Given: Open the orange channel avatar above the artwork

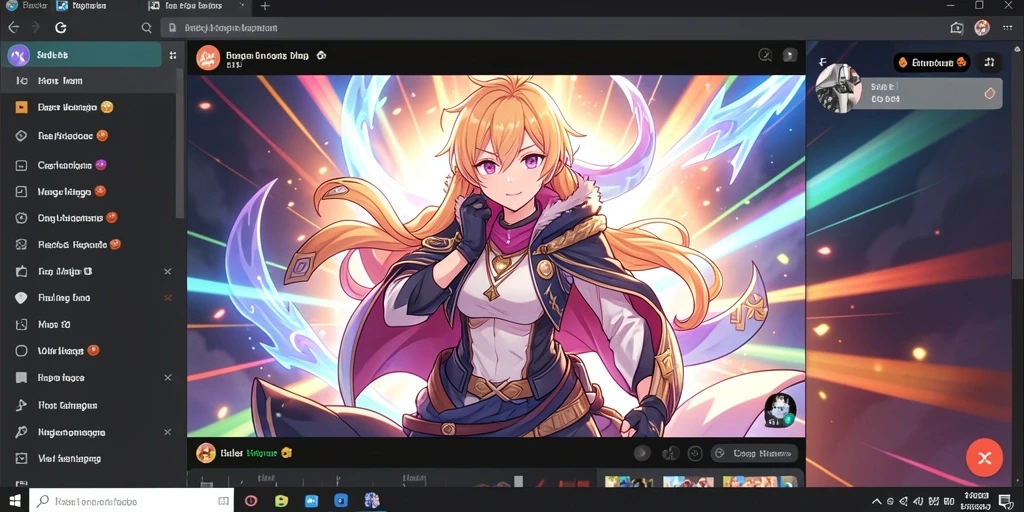Looking at the screenshot, I should [x=208, y=57].
